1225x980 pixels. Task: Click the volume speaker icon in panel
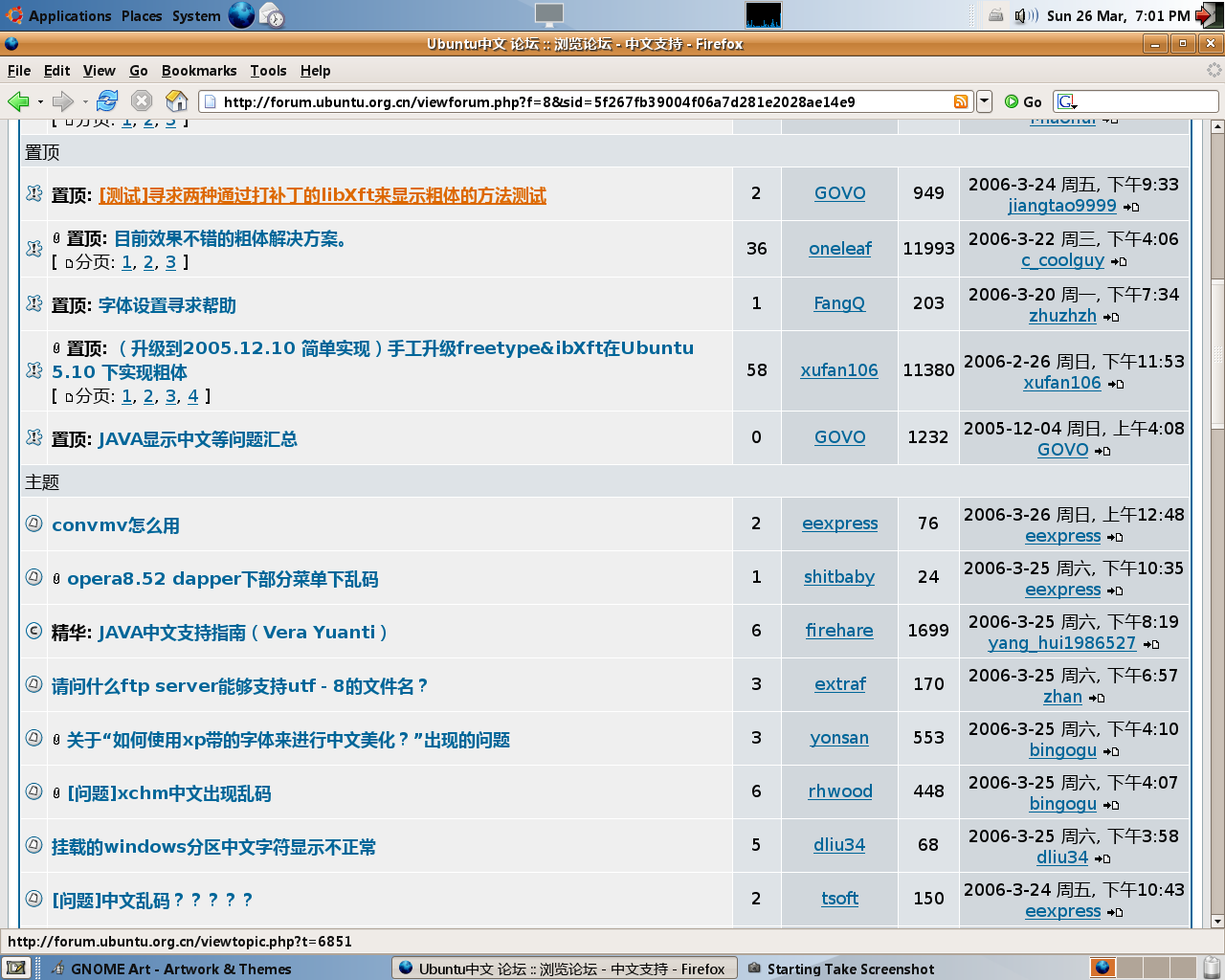click(1026, 15)
